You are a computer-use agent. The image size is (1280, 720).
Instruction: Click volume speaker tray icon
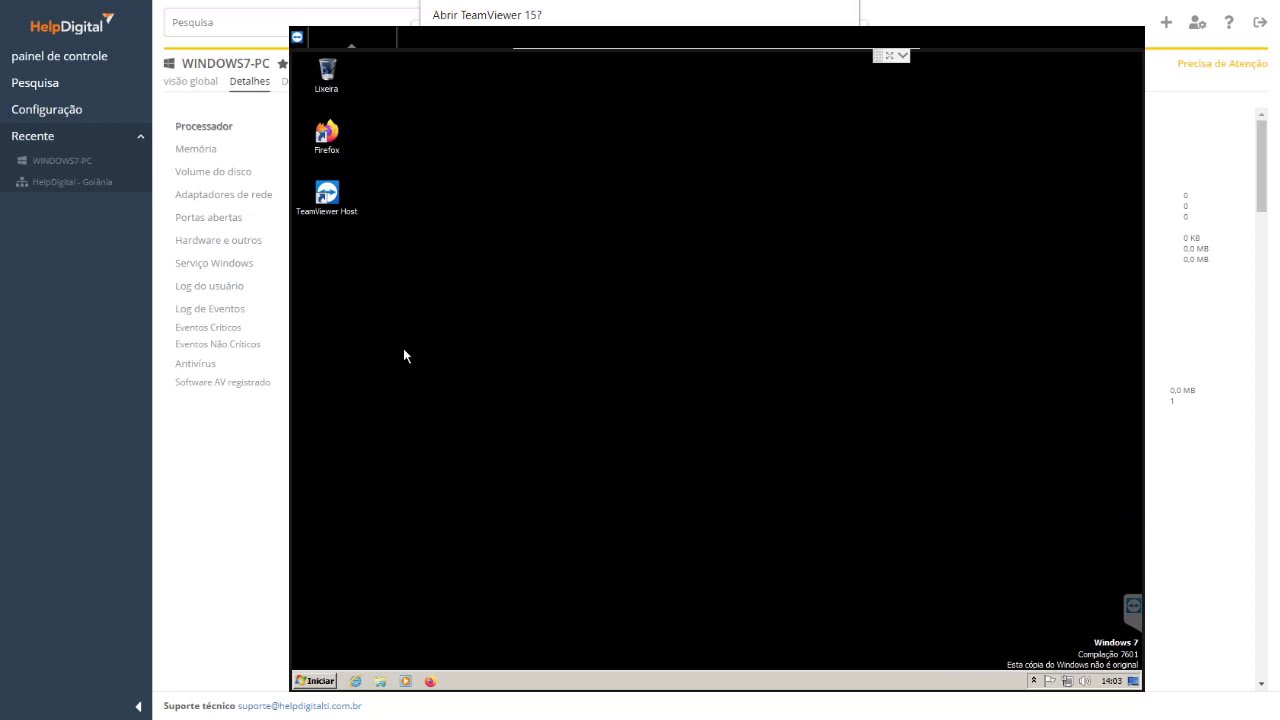pos(1085,681)
